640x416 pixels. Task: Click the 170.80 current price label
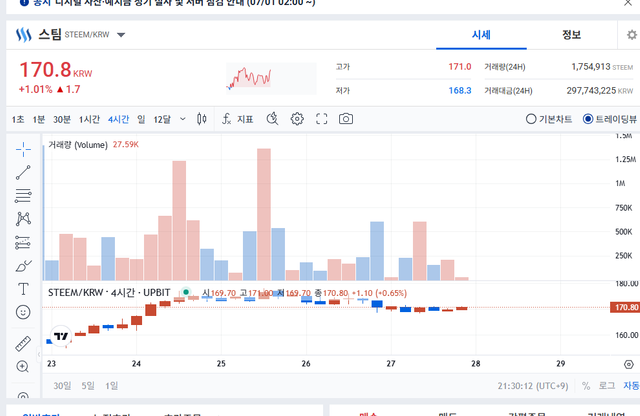coord(624,307)
